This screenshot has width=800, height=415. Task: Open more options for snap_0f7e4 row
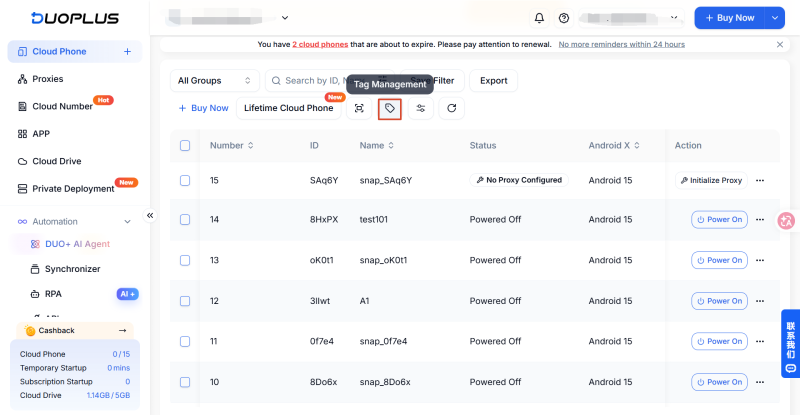(x=760, y=341)
